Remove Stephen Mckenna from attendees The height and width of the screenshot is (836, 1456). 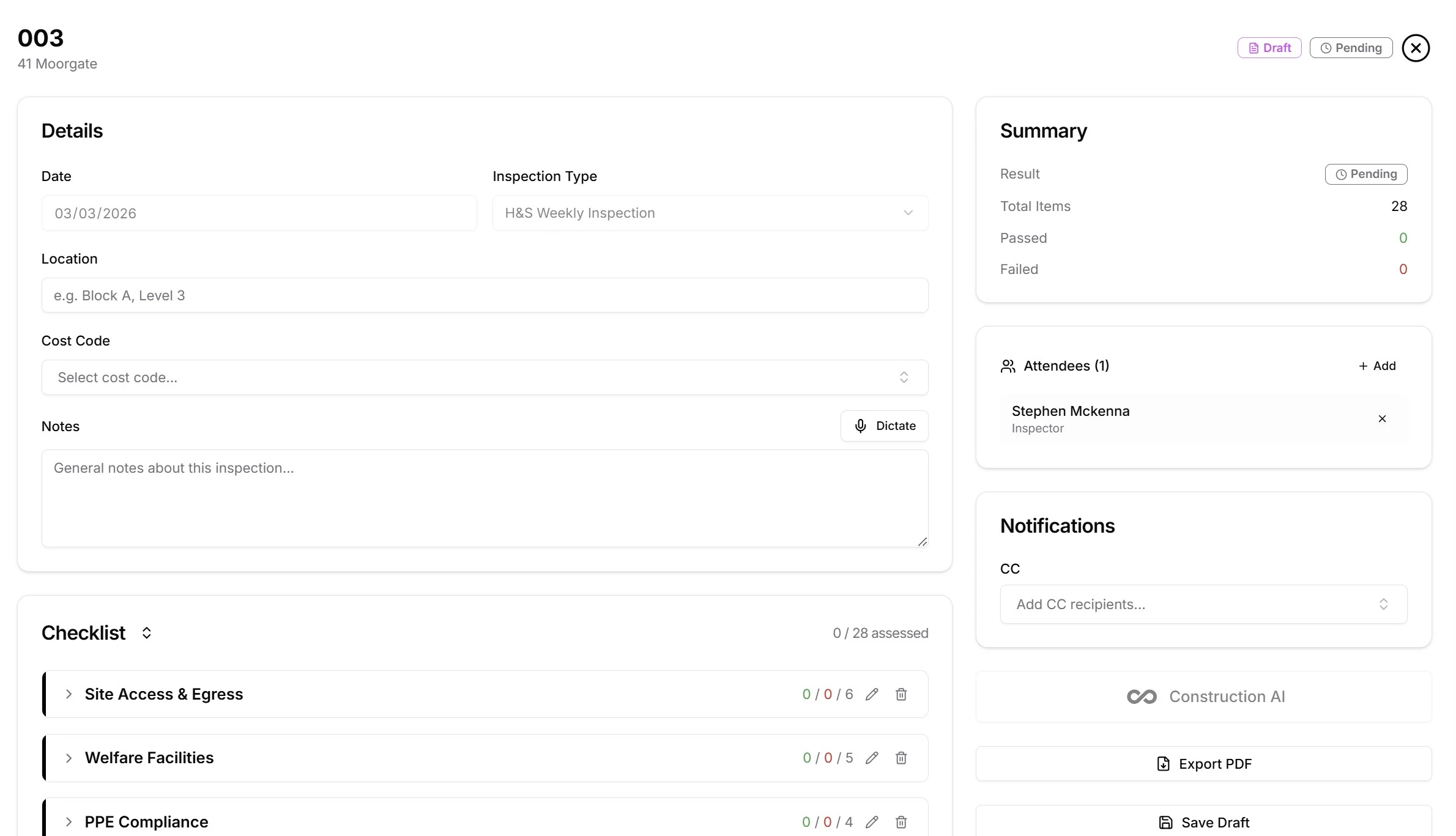pos(1382,419)
